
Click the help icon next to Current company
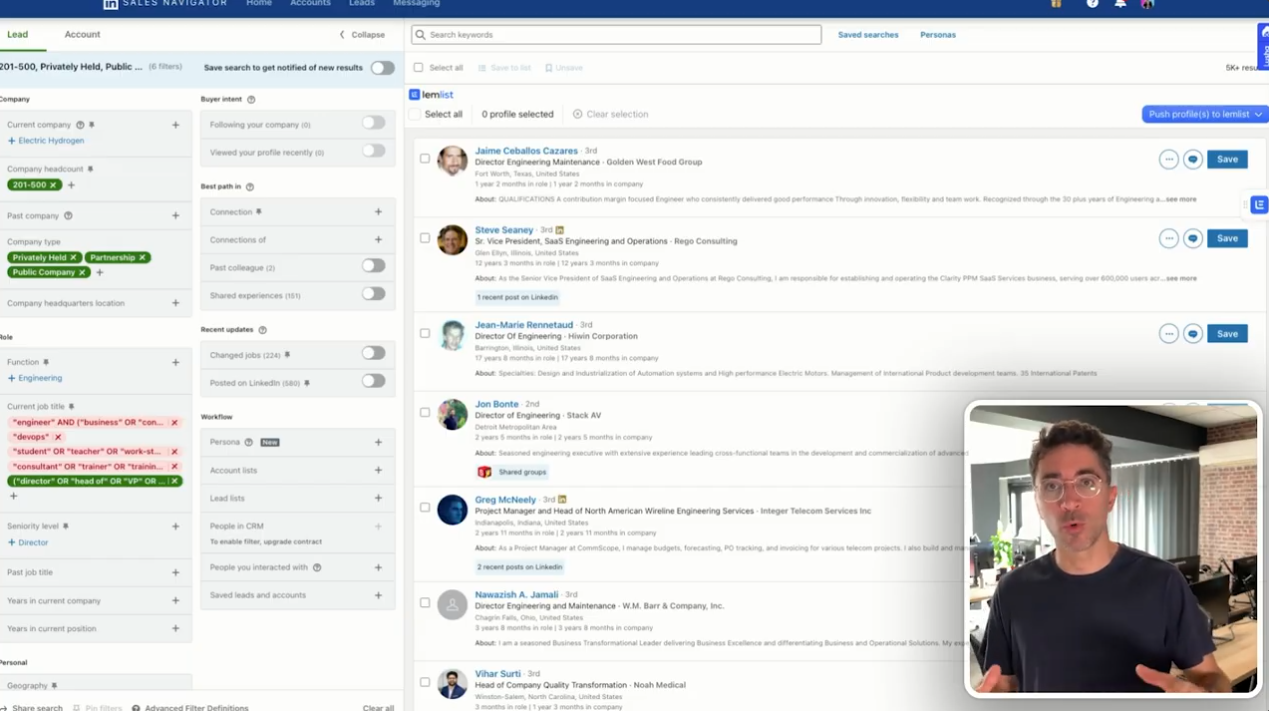80,125
